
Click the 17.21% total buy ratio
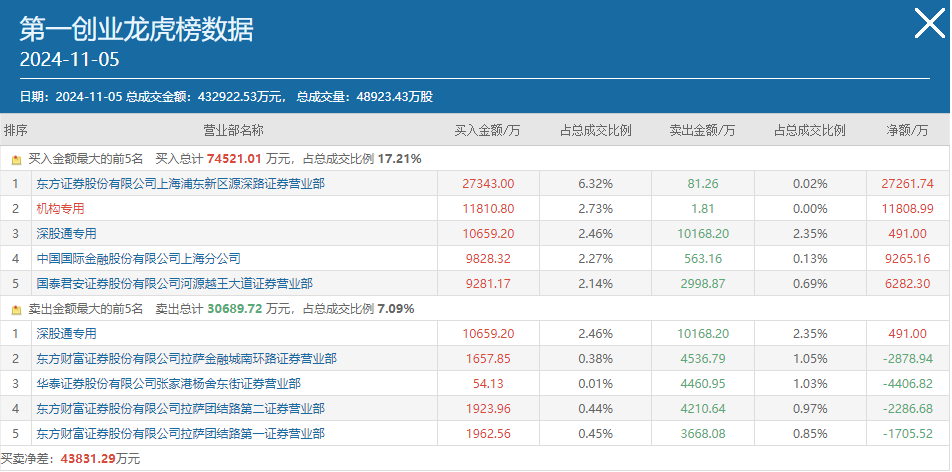400,159
